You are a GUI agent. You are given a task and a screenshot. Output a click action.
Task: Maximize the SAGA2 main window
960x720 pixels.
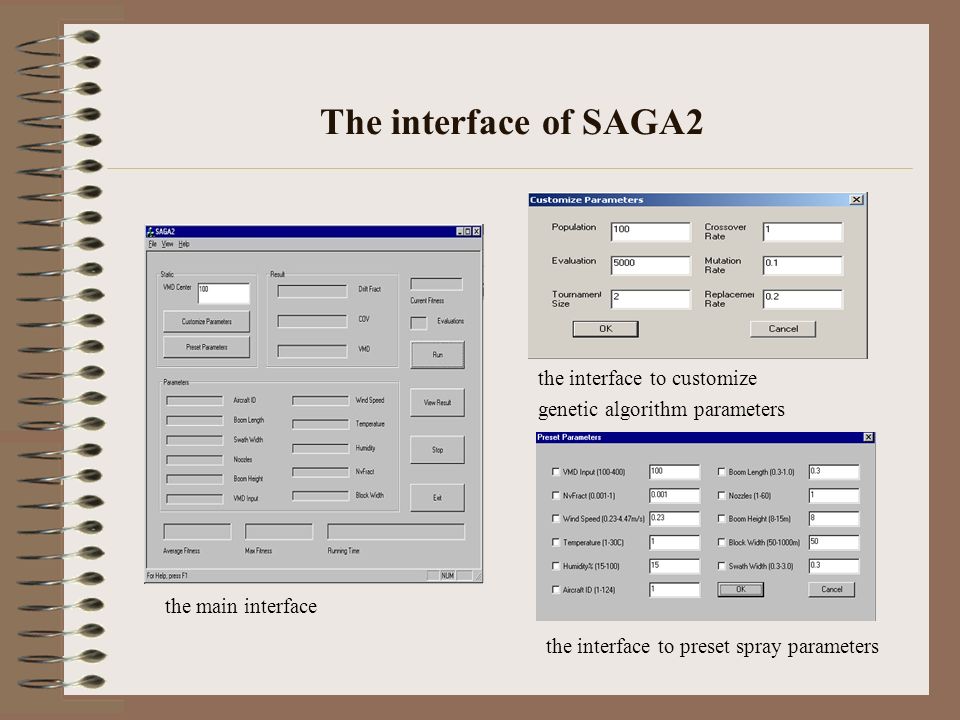click(468, 231)
